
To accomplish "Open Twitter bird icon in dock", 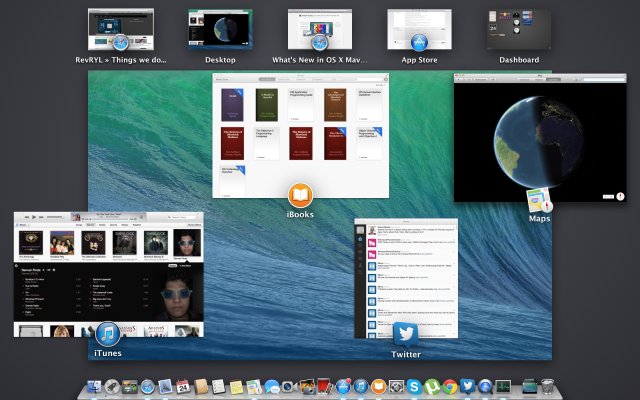I will click(x=467, y=385).
